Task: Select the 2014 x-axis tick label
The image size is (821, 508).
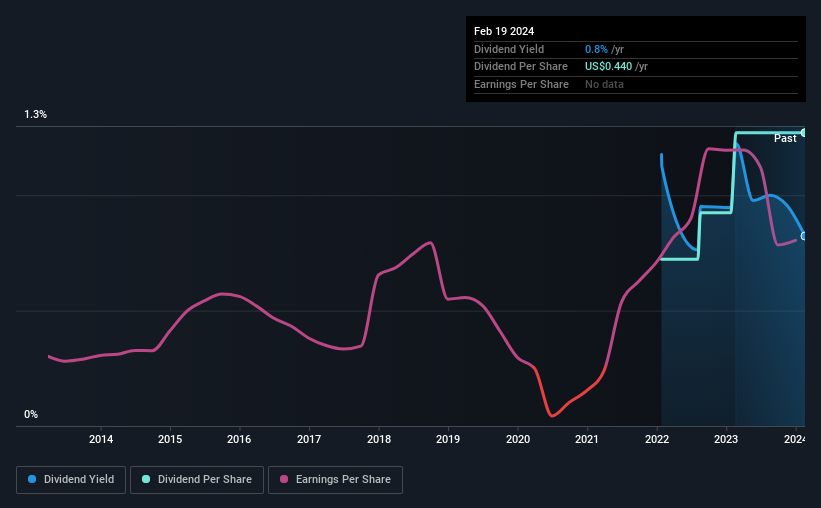Action: pyautogui.click(x=101, y=439)
